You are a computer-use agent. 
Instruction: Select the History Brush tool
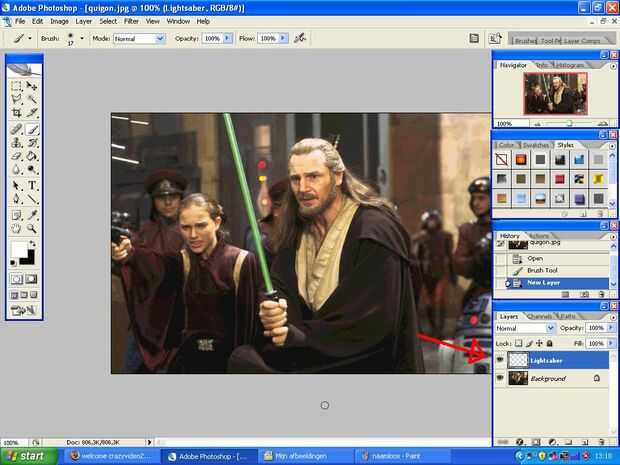pyautogui.click(x=32, y=142)
